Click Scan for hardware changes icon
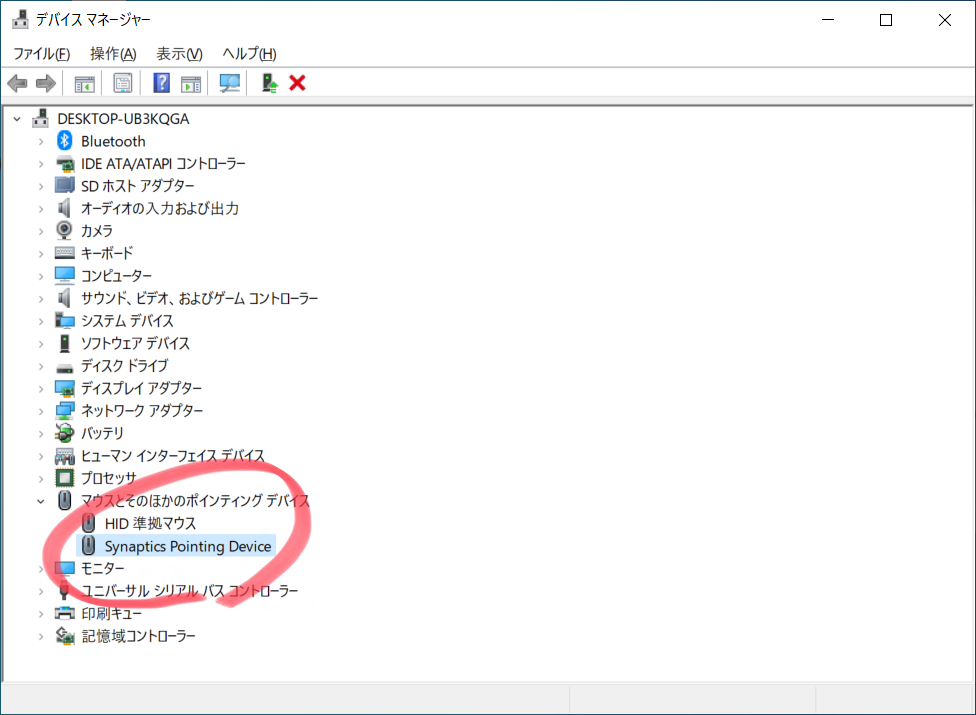976x715 pixels. pos(230,83)
